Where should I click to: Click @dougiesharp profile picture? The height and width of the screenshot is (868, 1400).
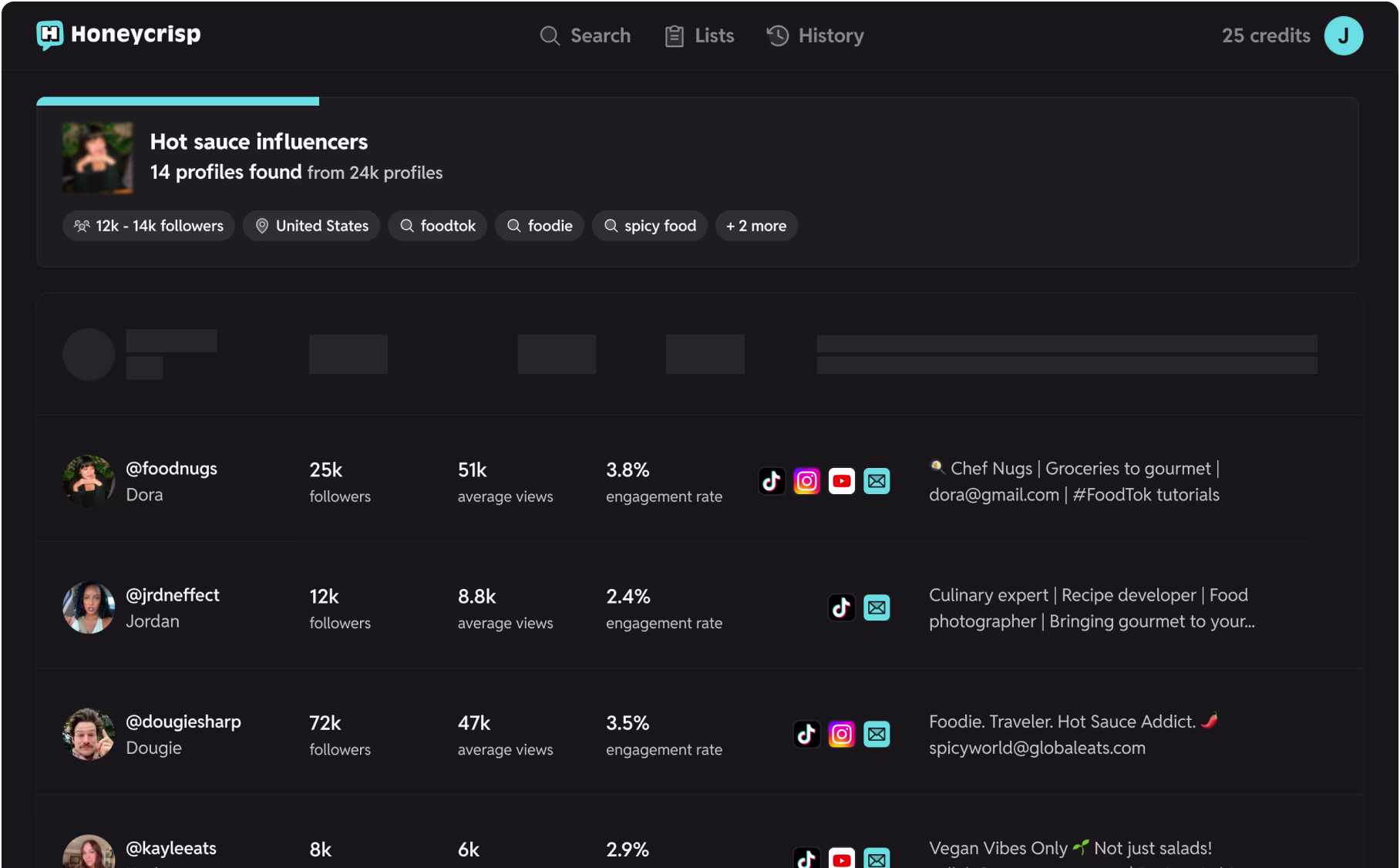pyautogui.click(x=89, y=734)
